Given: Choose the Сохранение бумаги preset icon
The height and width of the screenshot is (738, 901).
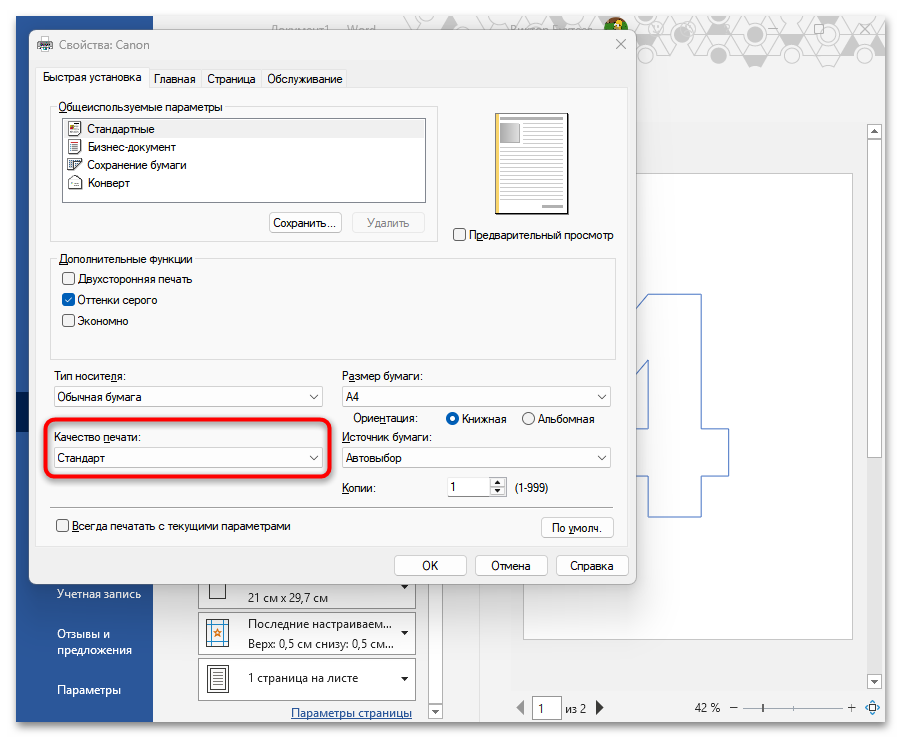Looking at the screenshot, I should pyautogui.click(x=74, y=165).
